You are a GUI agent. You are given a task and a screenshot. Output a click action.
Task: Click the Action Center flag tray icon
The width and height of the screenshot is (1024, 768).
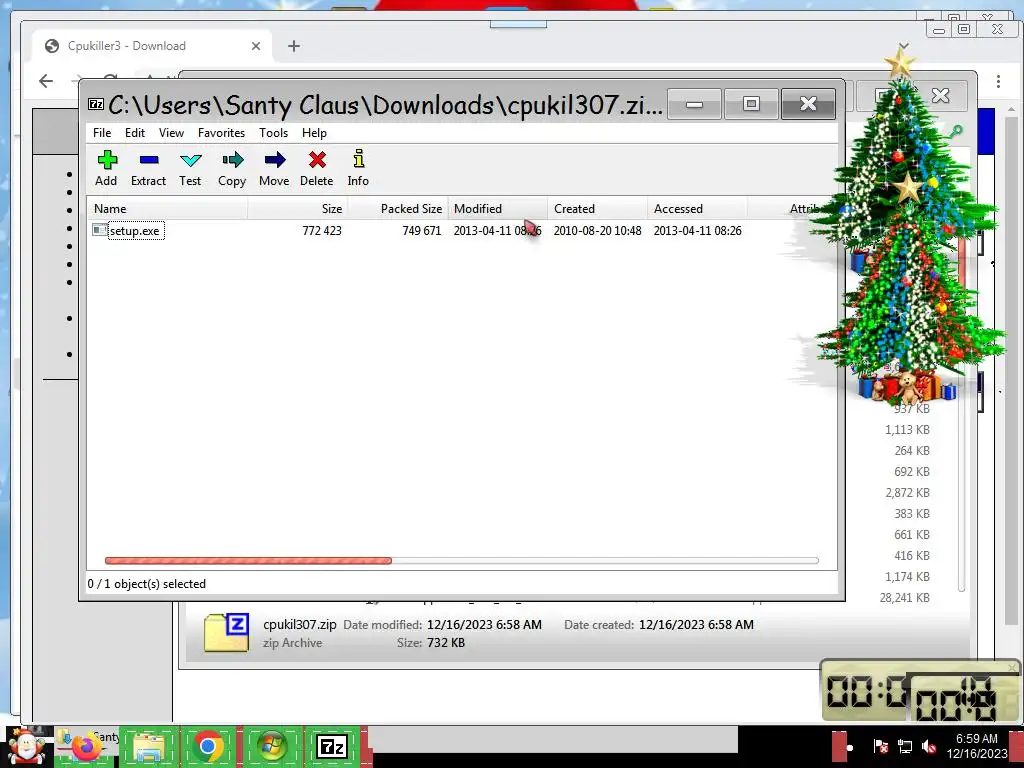tap(880, 746)
